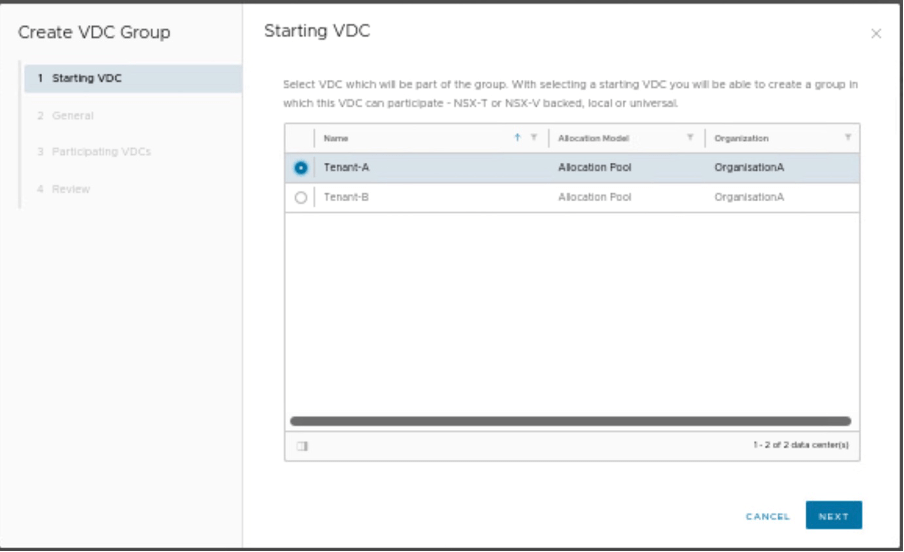Click the Tenant-B row name

pos(346,198)
